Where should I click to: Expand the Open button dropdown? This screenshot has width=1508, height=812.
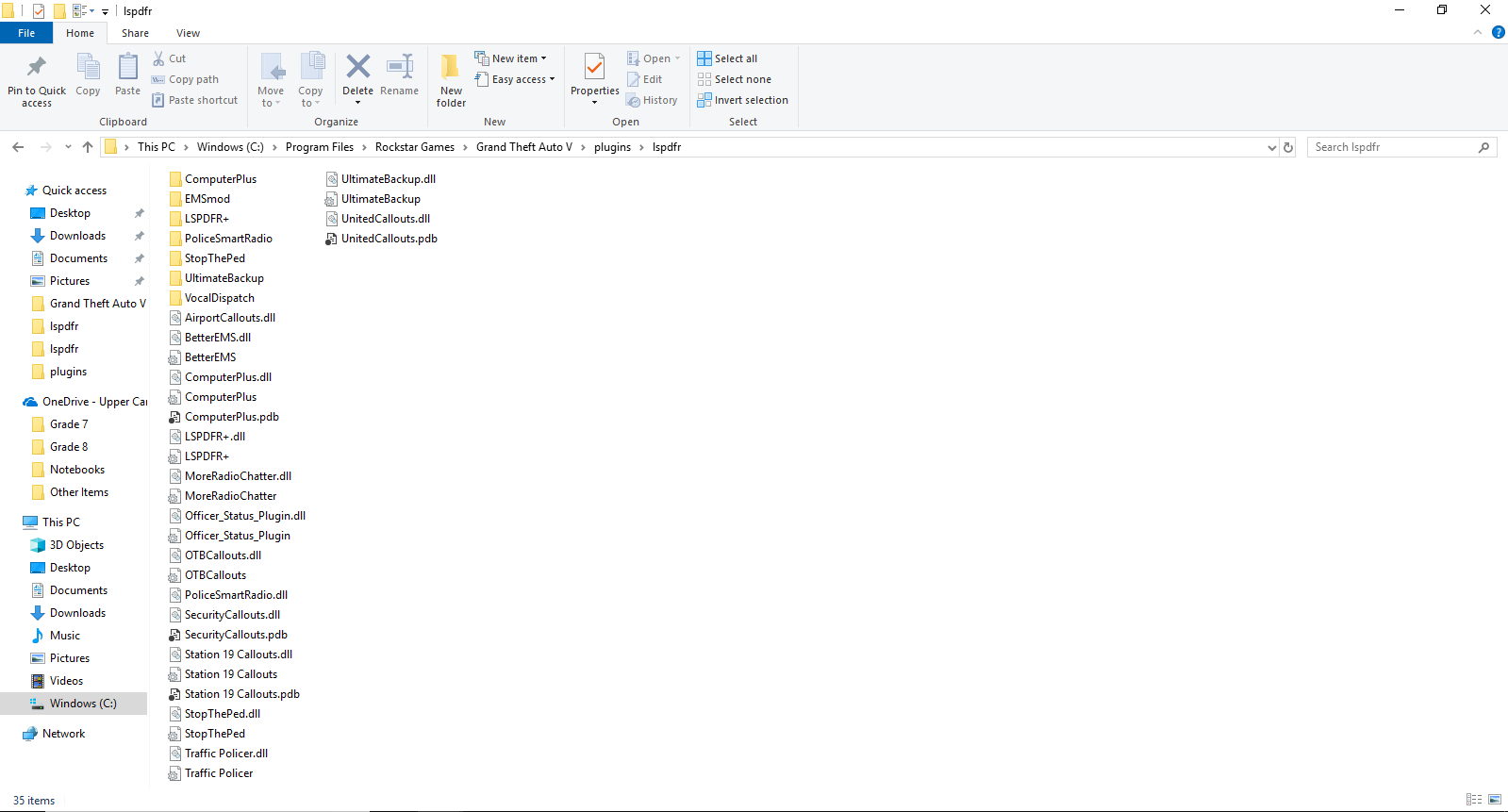coord(677,58)
